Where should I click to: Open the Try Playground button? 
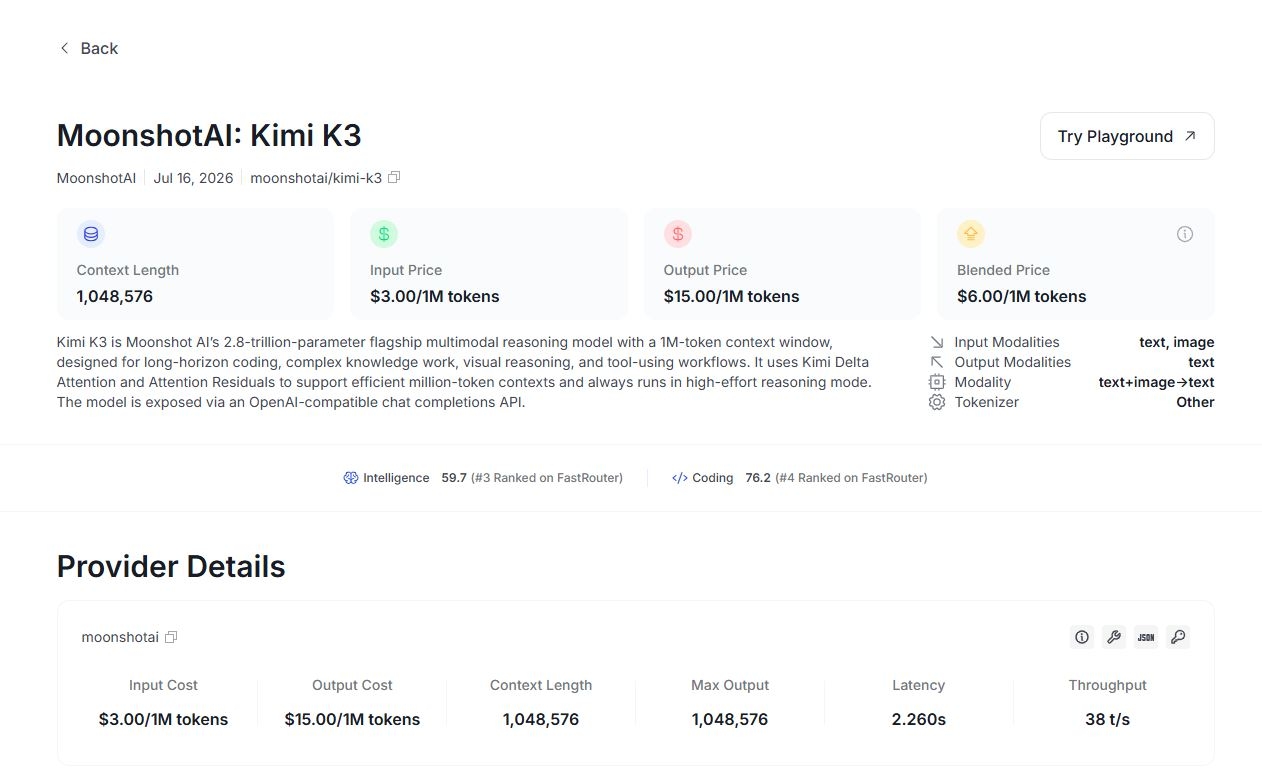point(1127,136)
